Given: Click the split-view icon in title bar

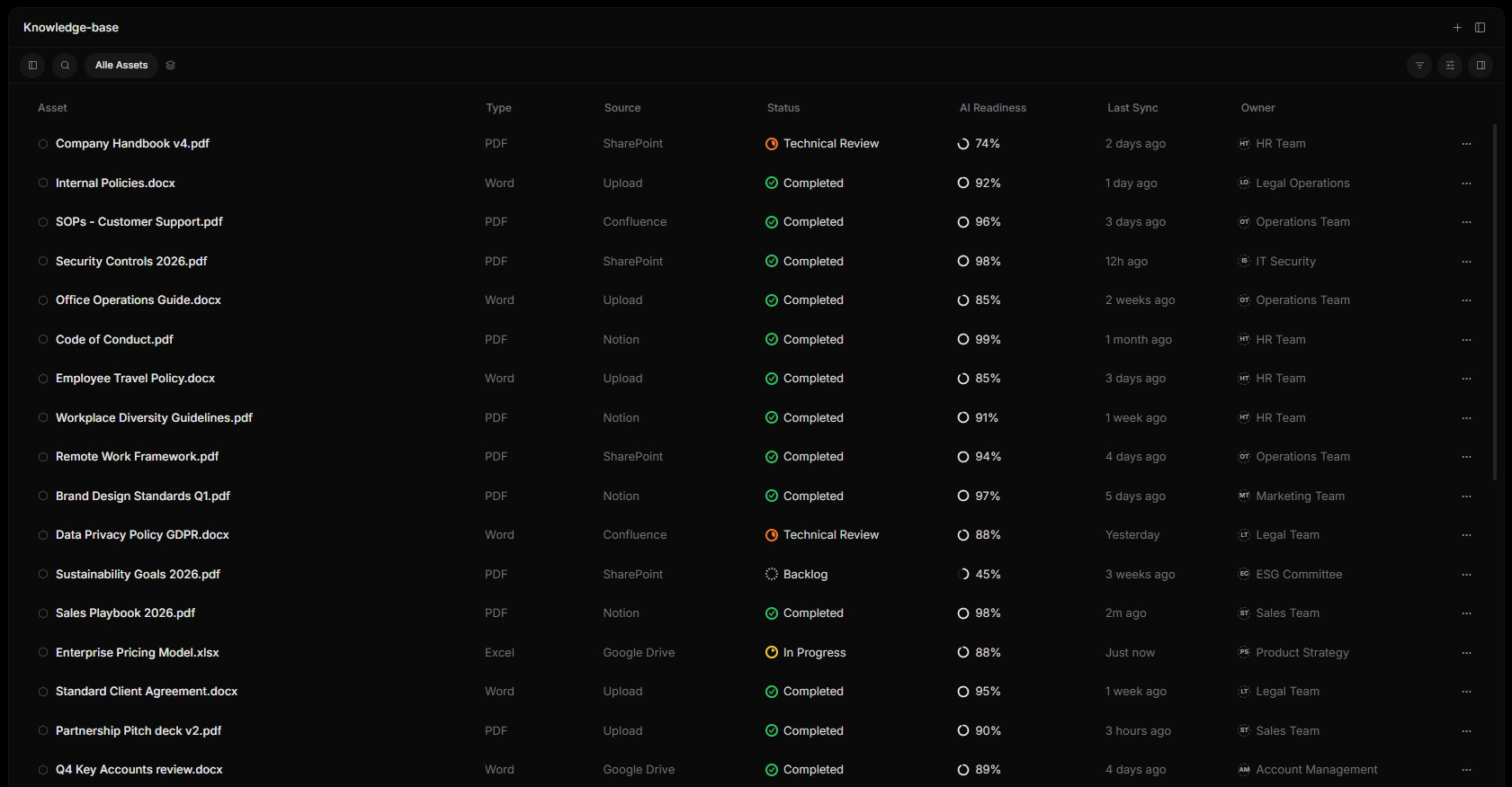Looking at the screenshot, I should [1480, 28].
